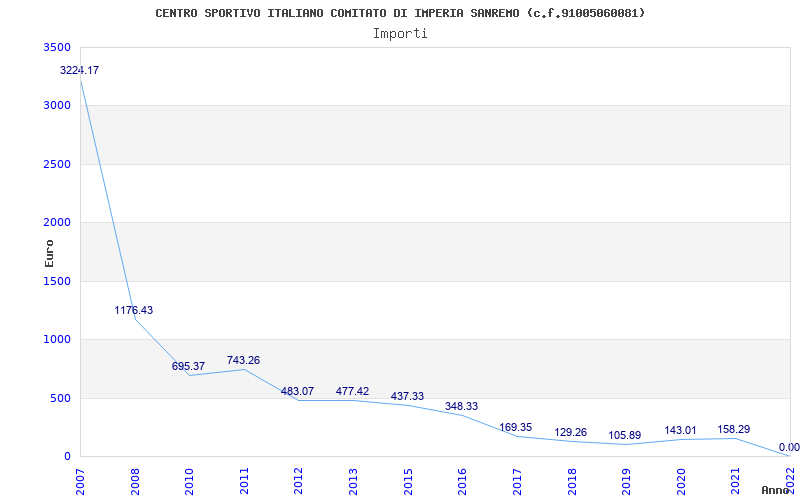Click the 3000 y-axis tick label

pyautogui.click(x=57, y=106)
